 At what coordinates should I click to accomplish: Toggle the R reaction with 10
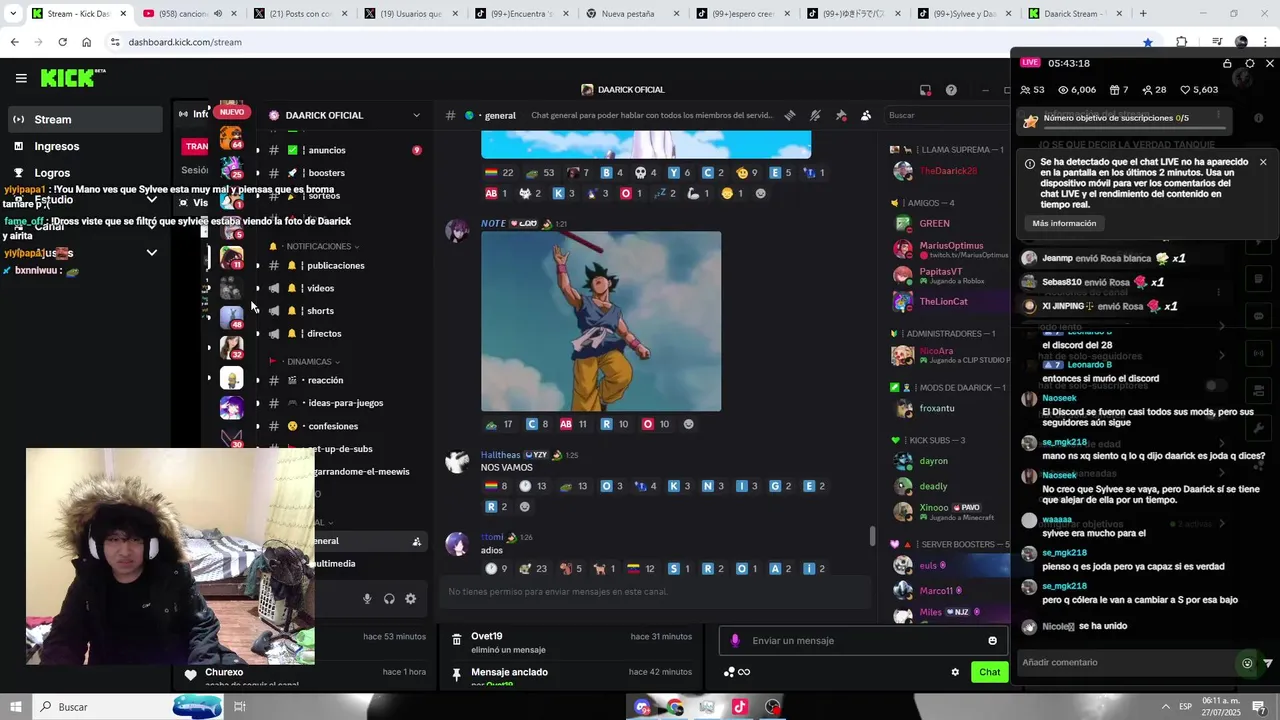(614, 424)
